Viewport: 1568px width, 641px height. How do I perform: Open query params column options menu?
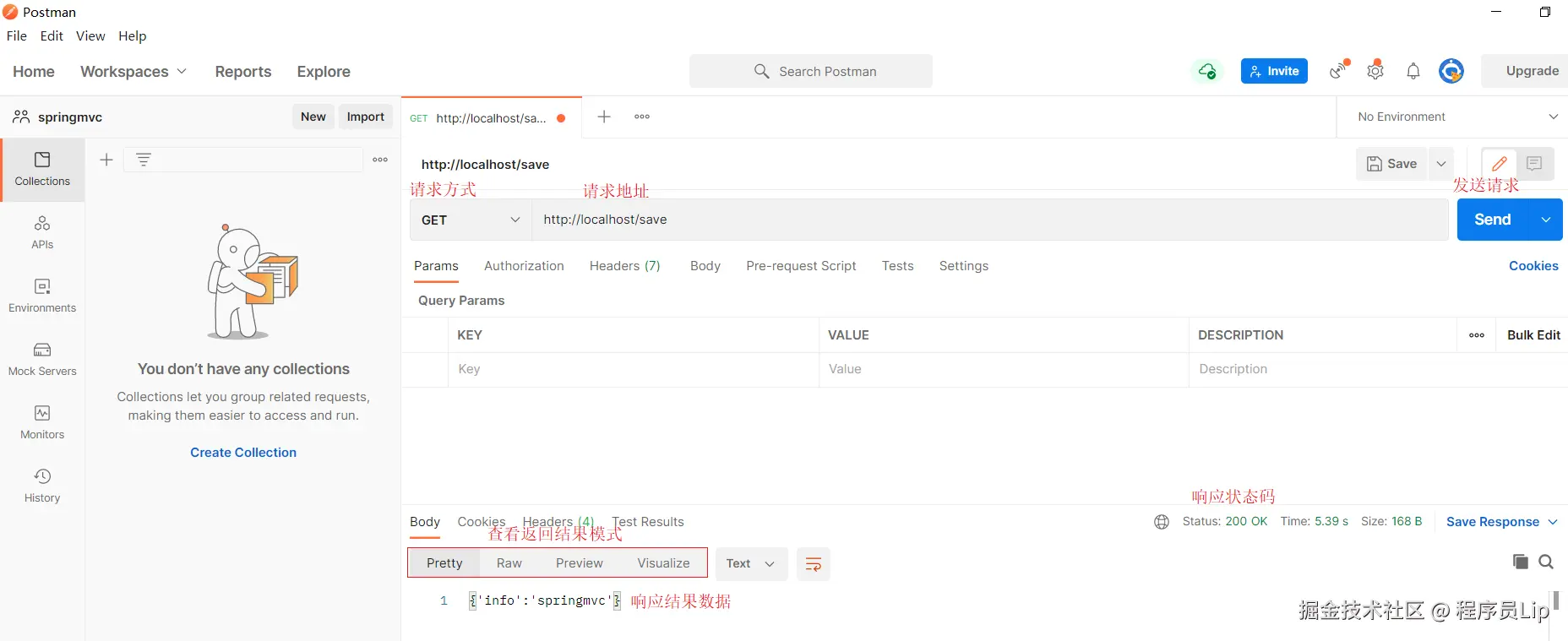pyautogui.click(x=1477, y=335)
